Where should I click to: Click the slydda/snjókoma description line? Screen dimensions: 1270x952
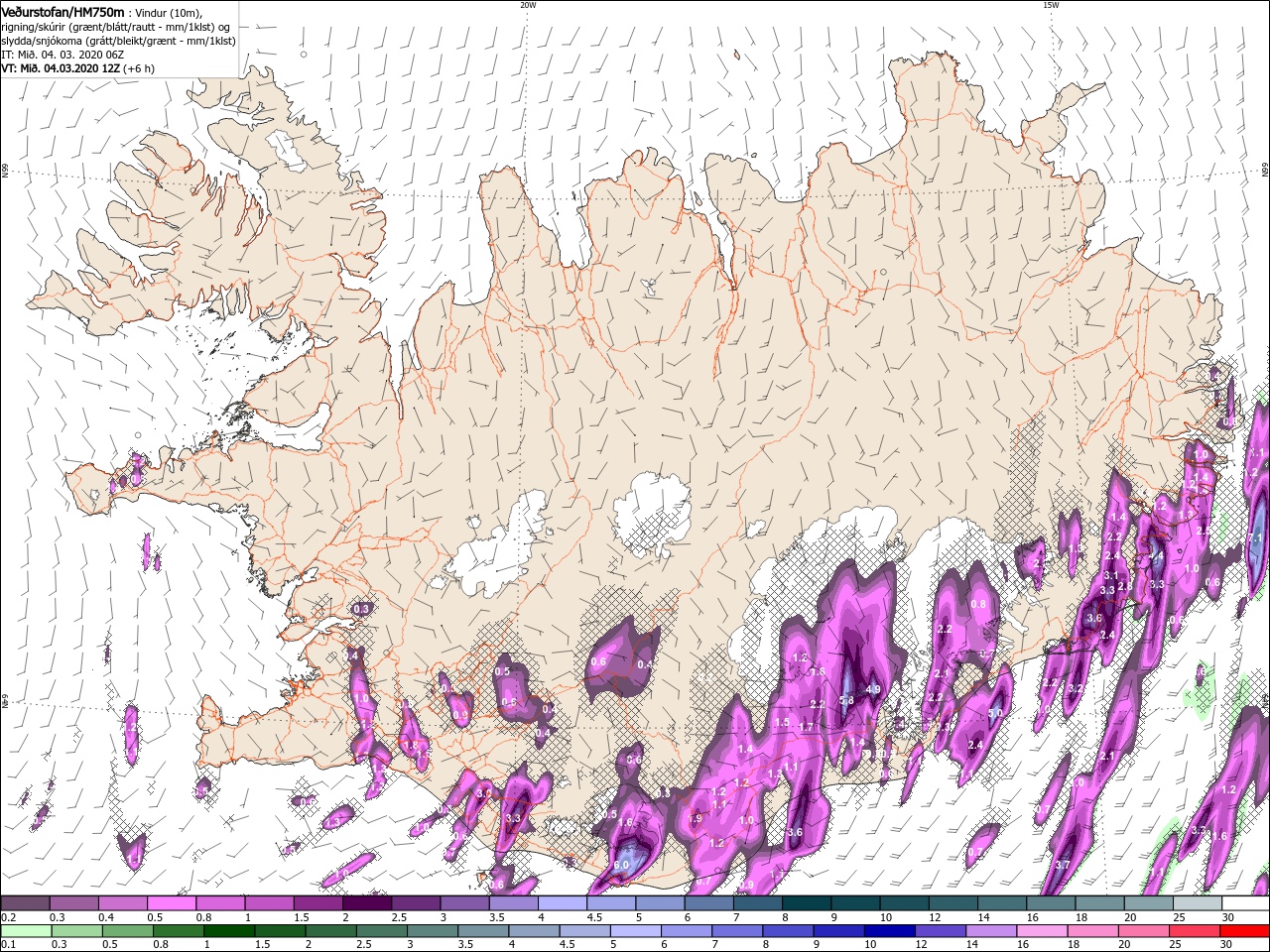[x=118, y=41]
